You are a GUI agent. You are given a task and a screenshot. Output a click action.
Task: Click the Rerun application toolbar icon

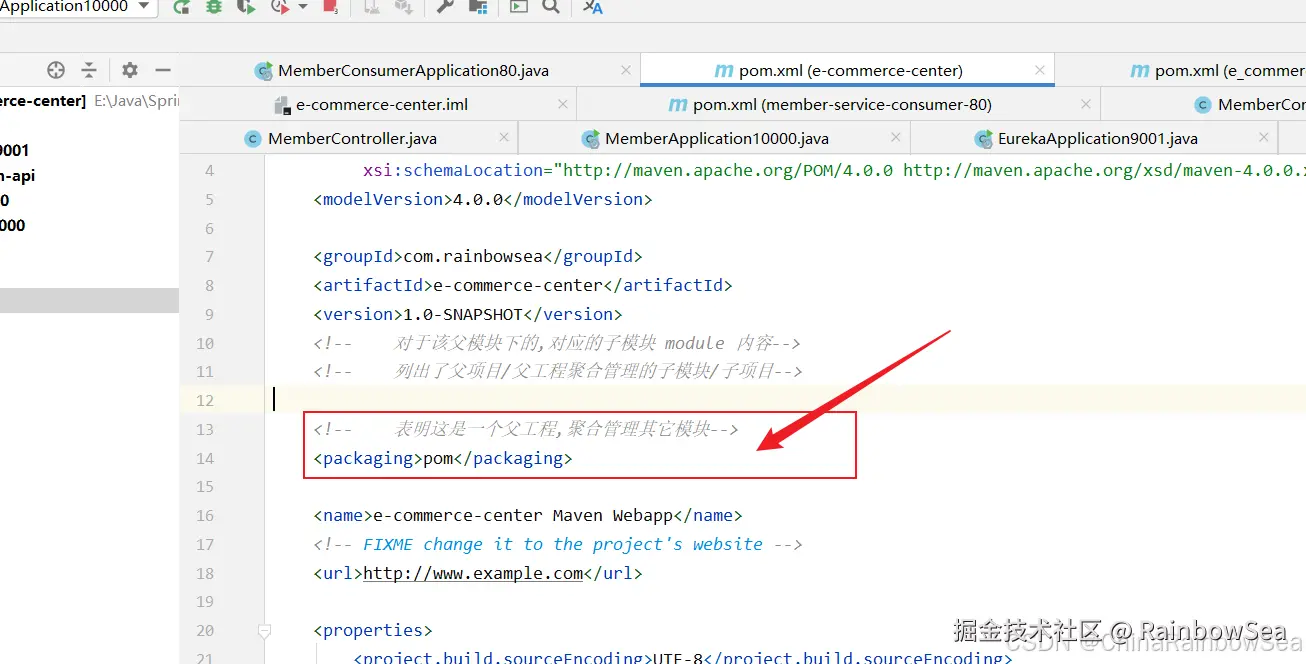(181, 7)
